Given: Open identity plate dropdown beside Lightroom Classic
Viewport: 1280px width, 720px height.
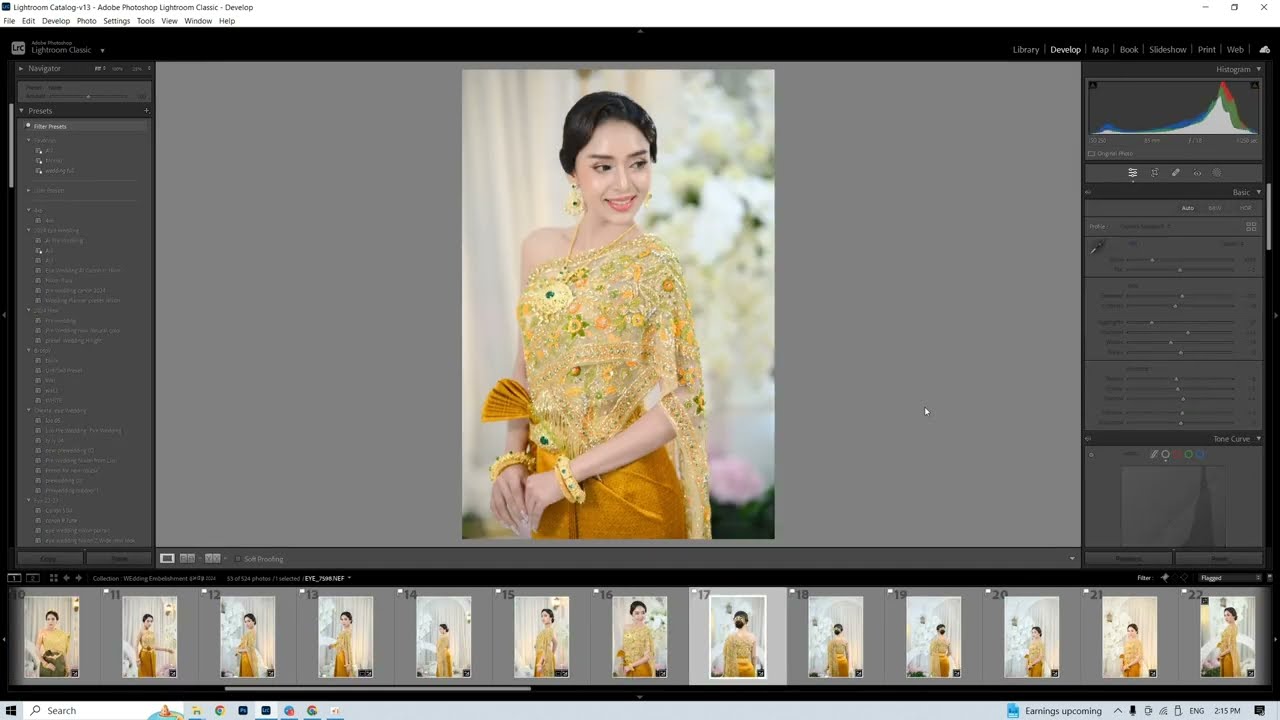Looking at the screenshot, I should (x=102, y=50).
